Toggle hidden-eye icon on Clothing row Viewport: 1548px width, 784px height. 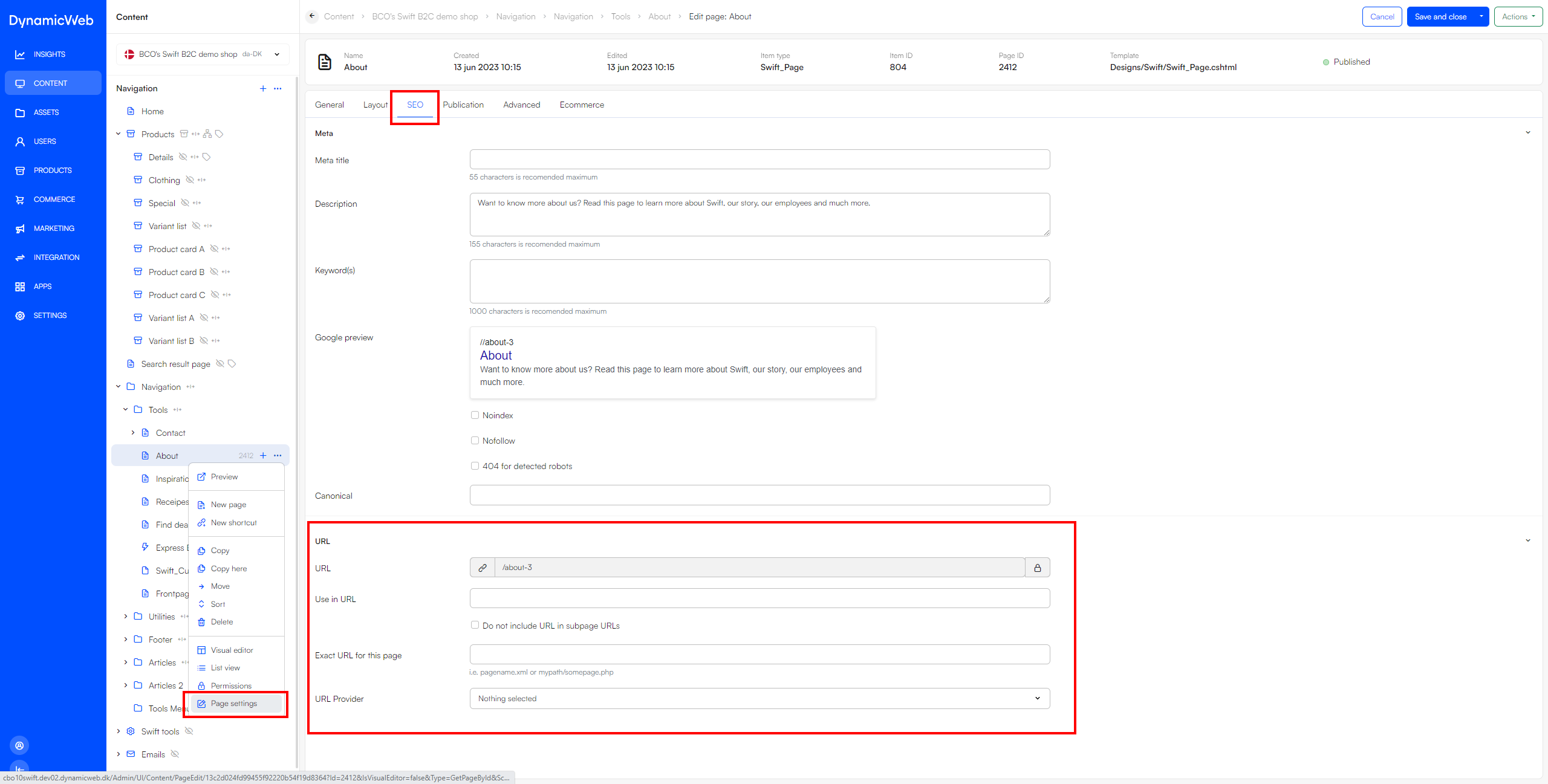tap(190, 180)
